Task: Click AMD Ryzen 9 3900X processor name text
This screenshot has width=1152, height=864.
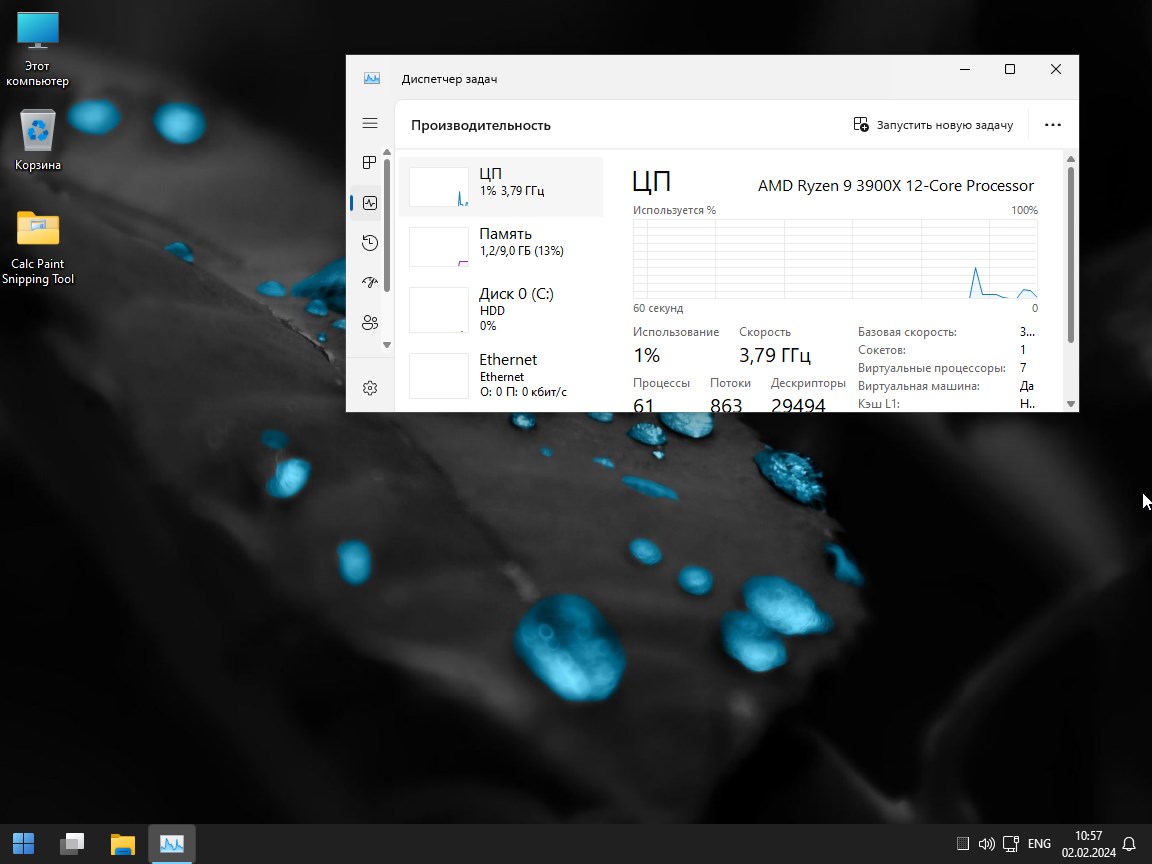Action: [x=896, y=186]
